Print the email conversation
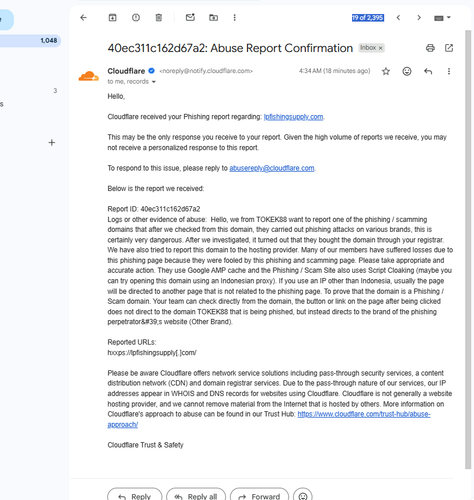This screenshot has width=474, height=500. click(430, 48)
